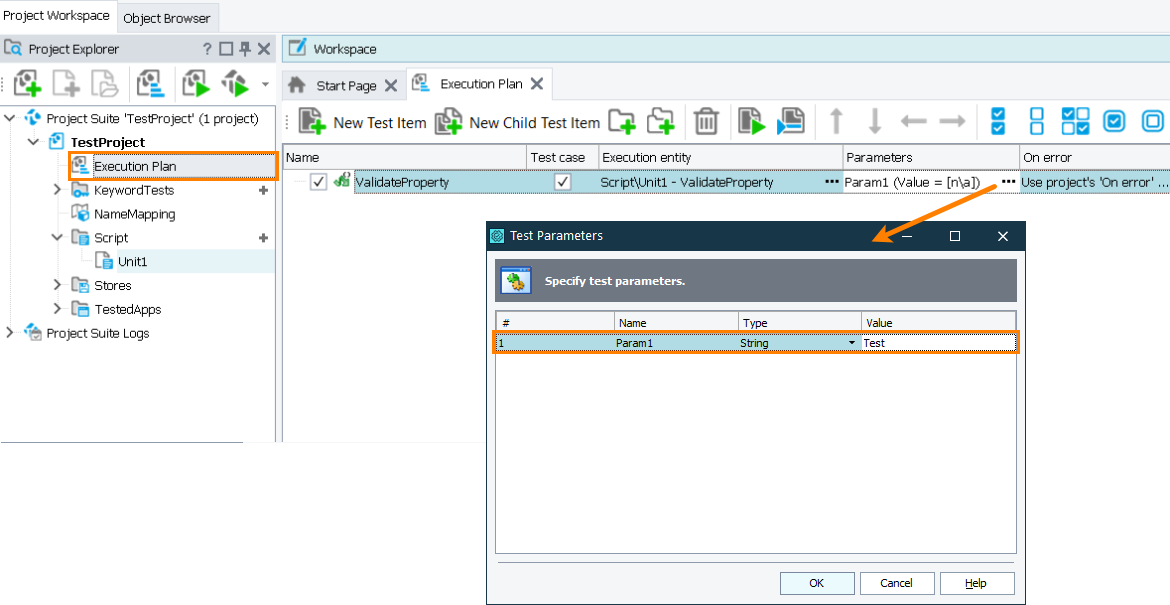The image size is (1170, 605).
Task: Toggle the Test case checkbox for ValidateProperty
Action: [562, 182]
